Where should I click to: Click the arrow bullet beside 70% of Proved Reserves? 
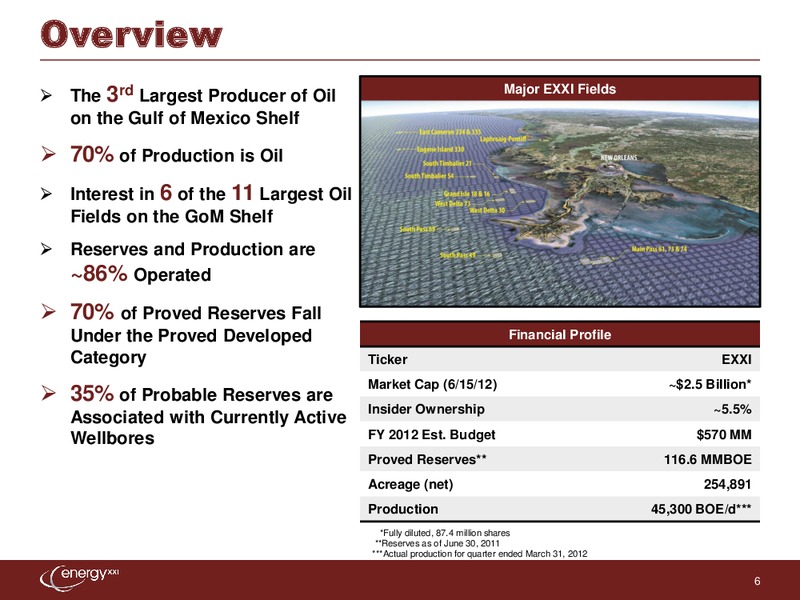(x=48, y=311)
